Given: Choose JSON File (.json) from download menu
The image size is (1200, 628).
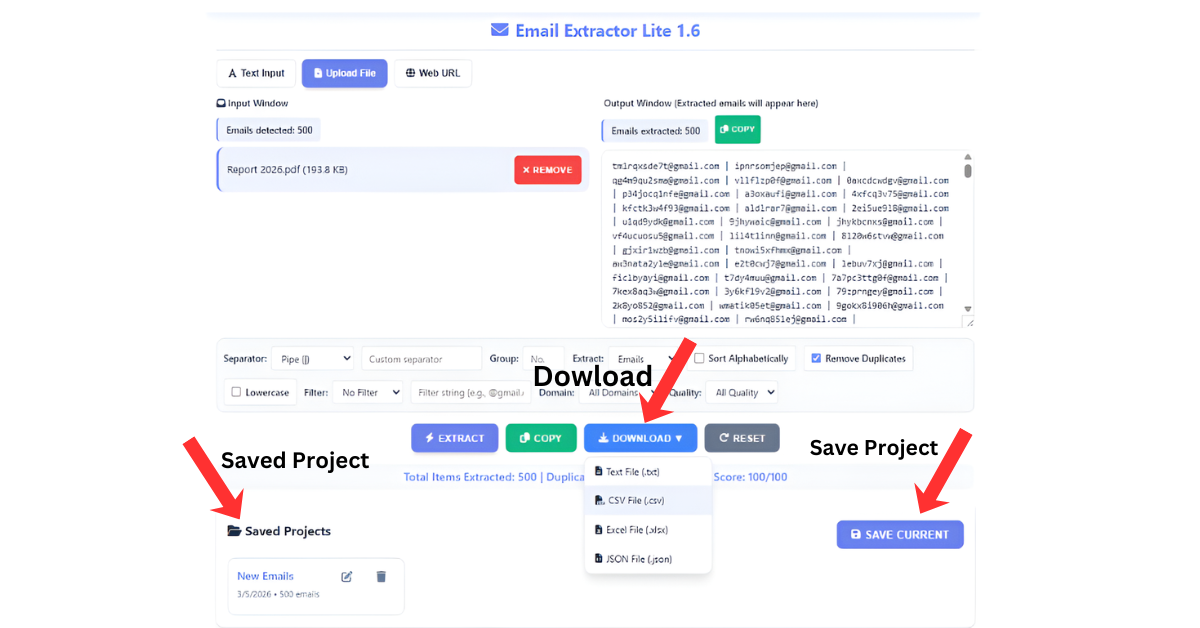Looking at the screenshot, I should pyautogui.click(x=648, y=559).
